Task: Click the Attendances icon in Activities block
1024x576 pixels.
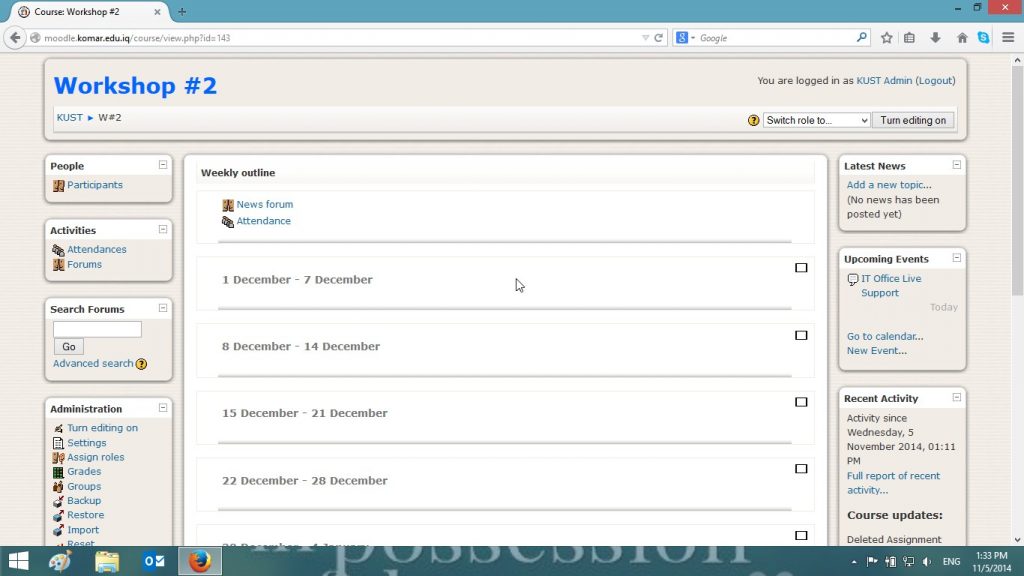Action: (59, 250)
